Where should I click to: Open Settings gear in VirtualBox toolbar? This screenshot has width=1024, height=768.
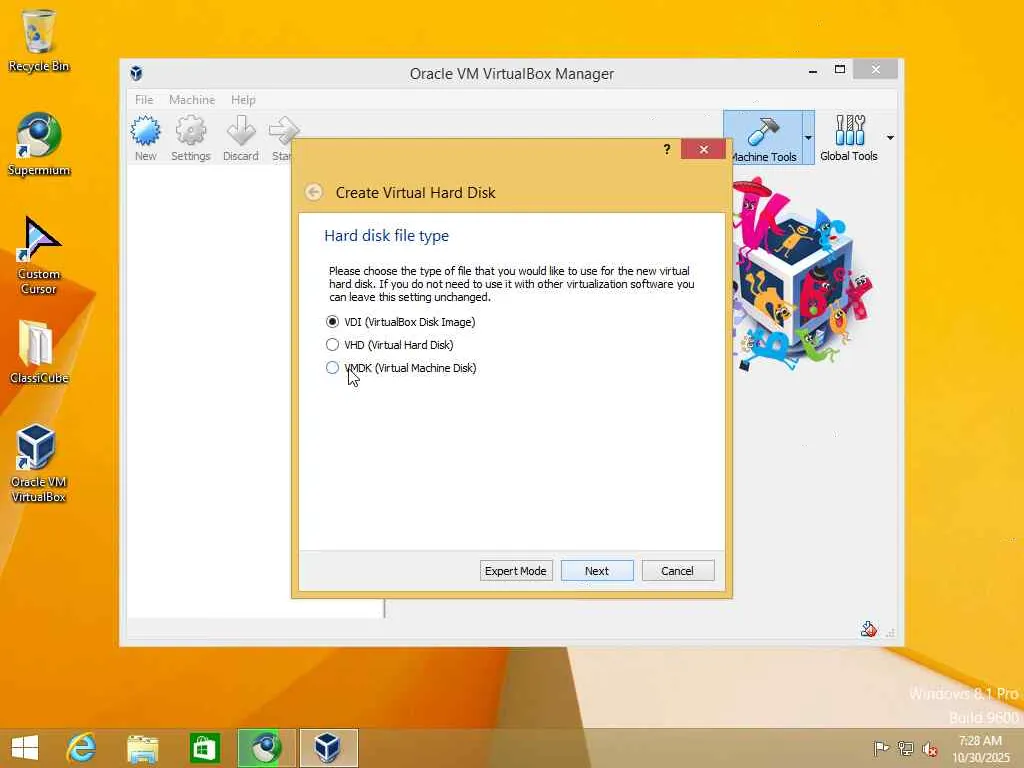coord(191,138)
